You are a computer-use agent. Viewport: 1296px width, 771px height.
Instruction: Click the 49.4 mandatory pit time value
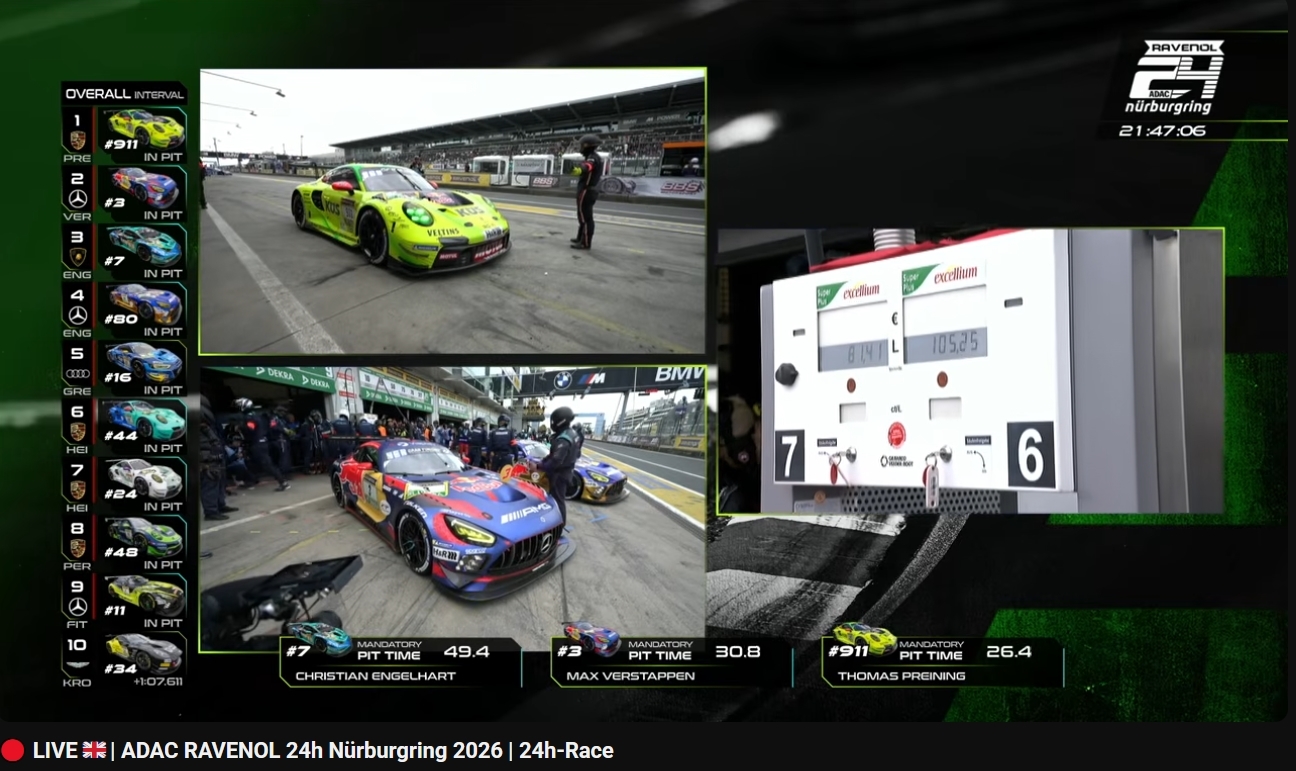pos(467,652)
